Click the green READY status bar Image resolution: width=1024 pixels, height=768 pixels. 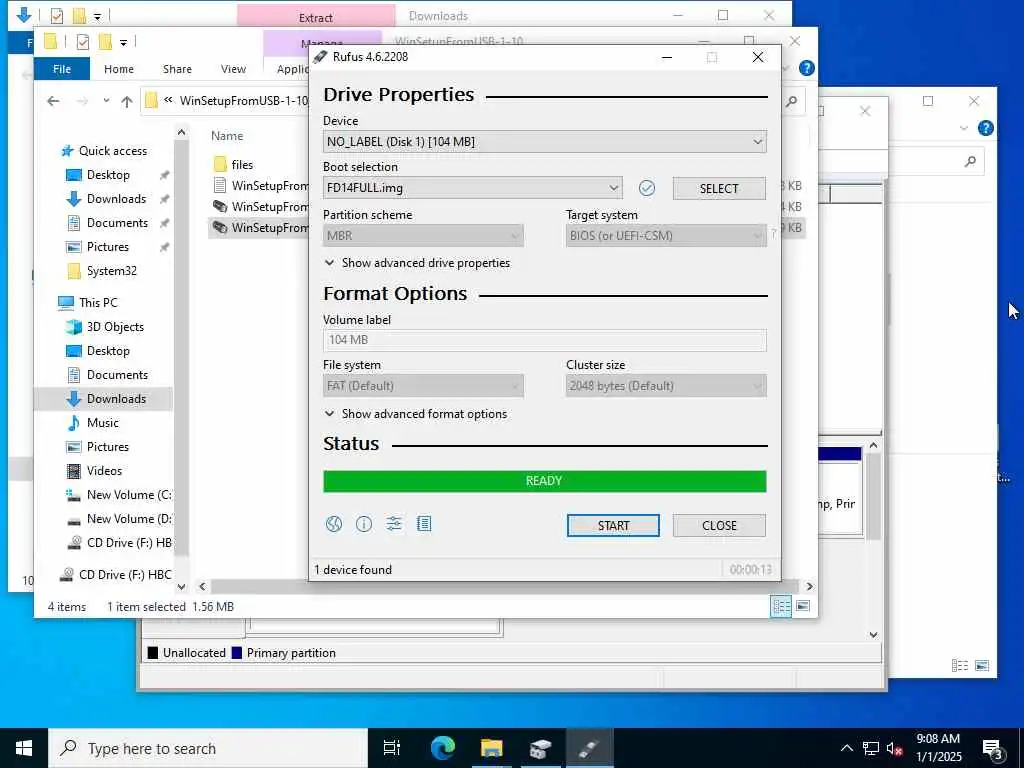pyautogui.click(x=545, y=481)
